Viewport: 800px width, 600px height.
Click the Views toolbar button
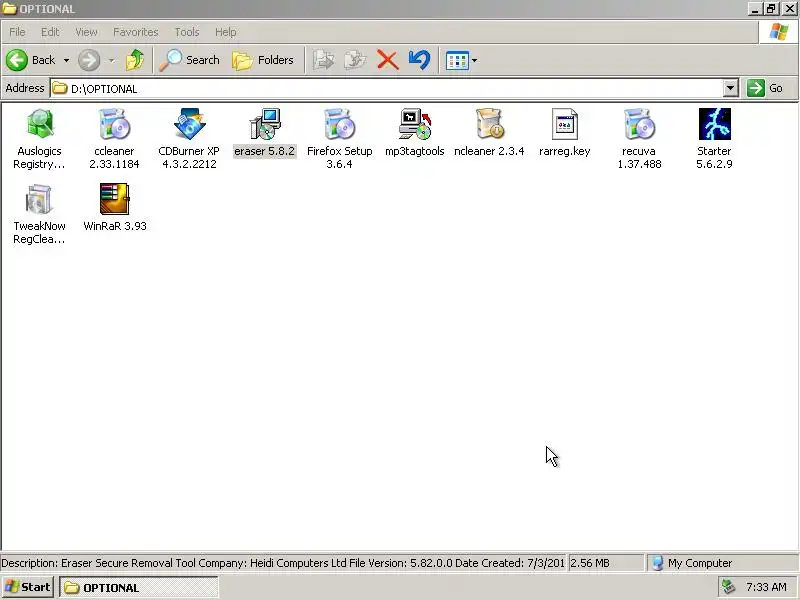click(457, 61)
